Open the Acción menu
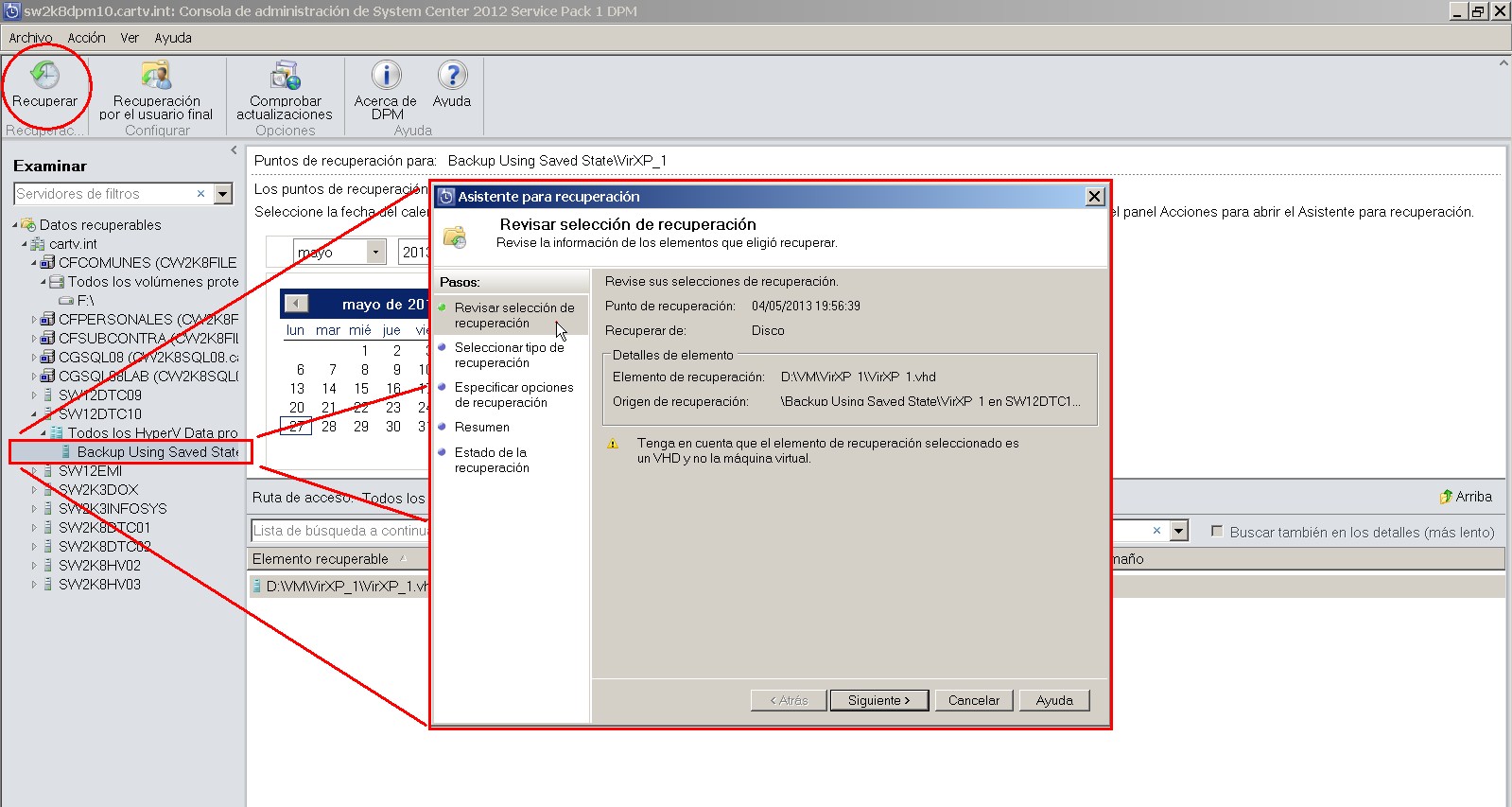The image size is (1512, 807). pos(86,38)
